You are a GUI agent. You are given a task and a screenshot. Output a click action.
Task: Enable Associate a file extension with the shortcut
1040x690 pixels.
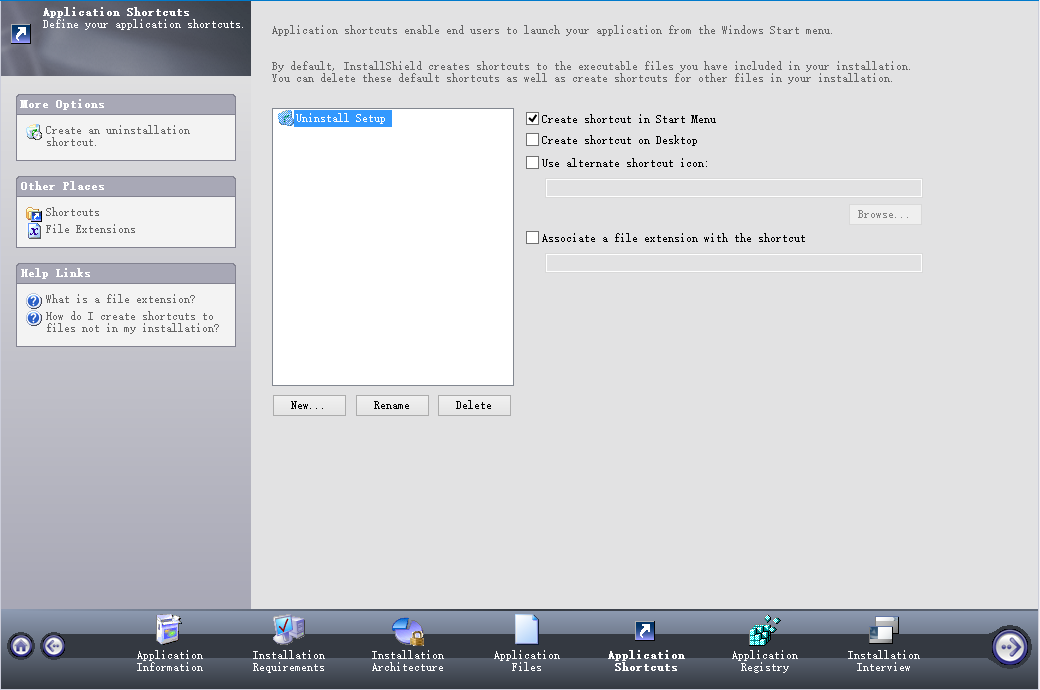(x=533, y=237)
